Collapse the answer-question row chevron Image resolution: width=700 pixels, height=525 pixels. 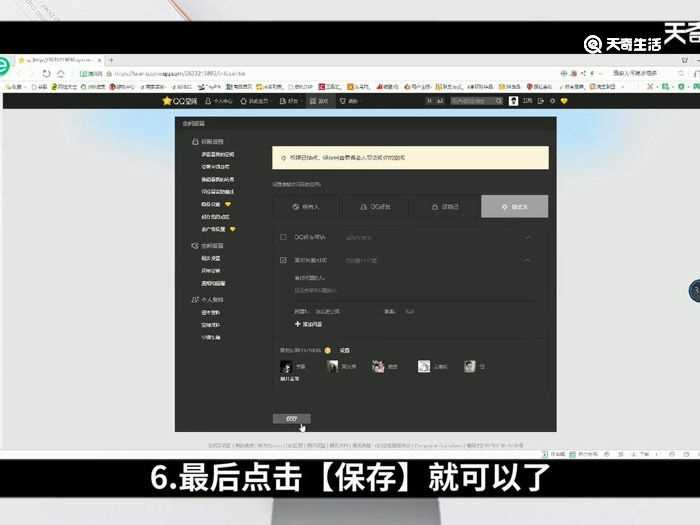click(x=529, y=260)
